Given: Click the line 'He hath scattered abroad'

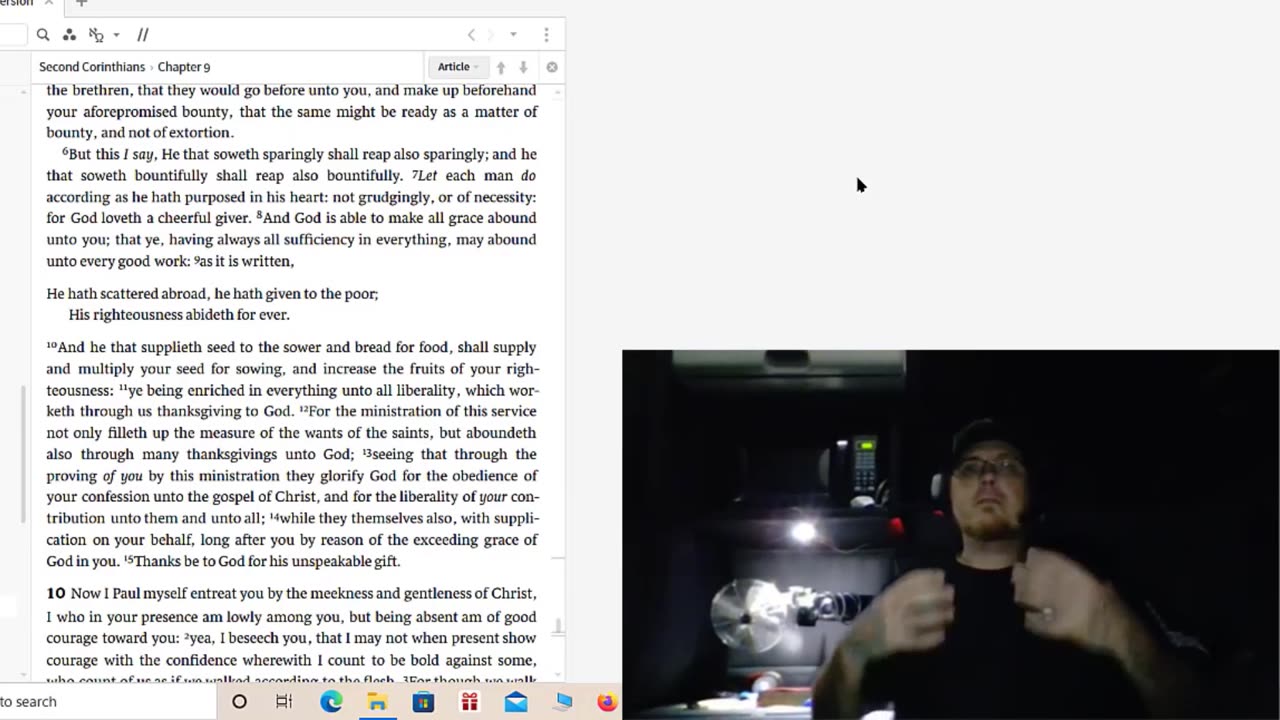Looking at the screenshot, I should tap(212, 294).
